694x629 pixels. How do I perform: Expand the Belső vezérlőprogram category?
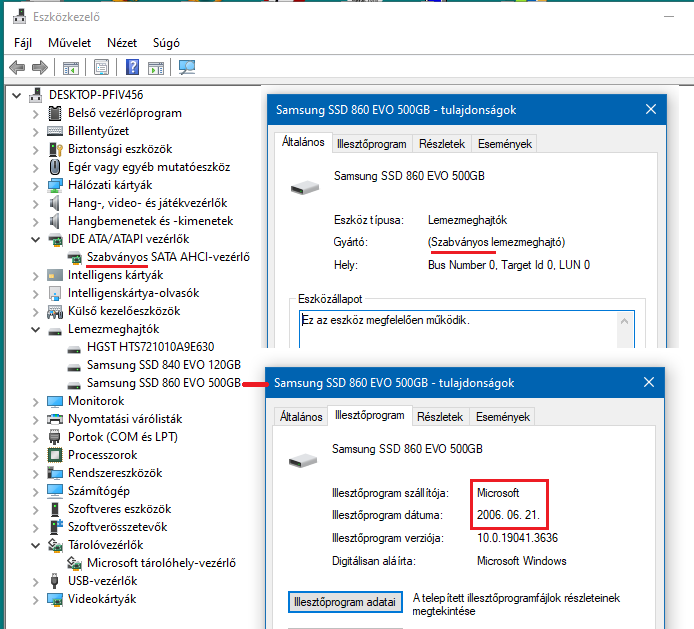35,113
